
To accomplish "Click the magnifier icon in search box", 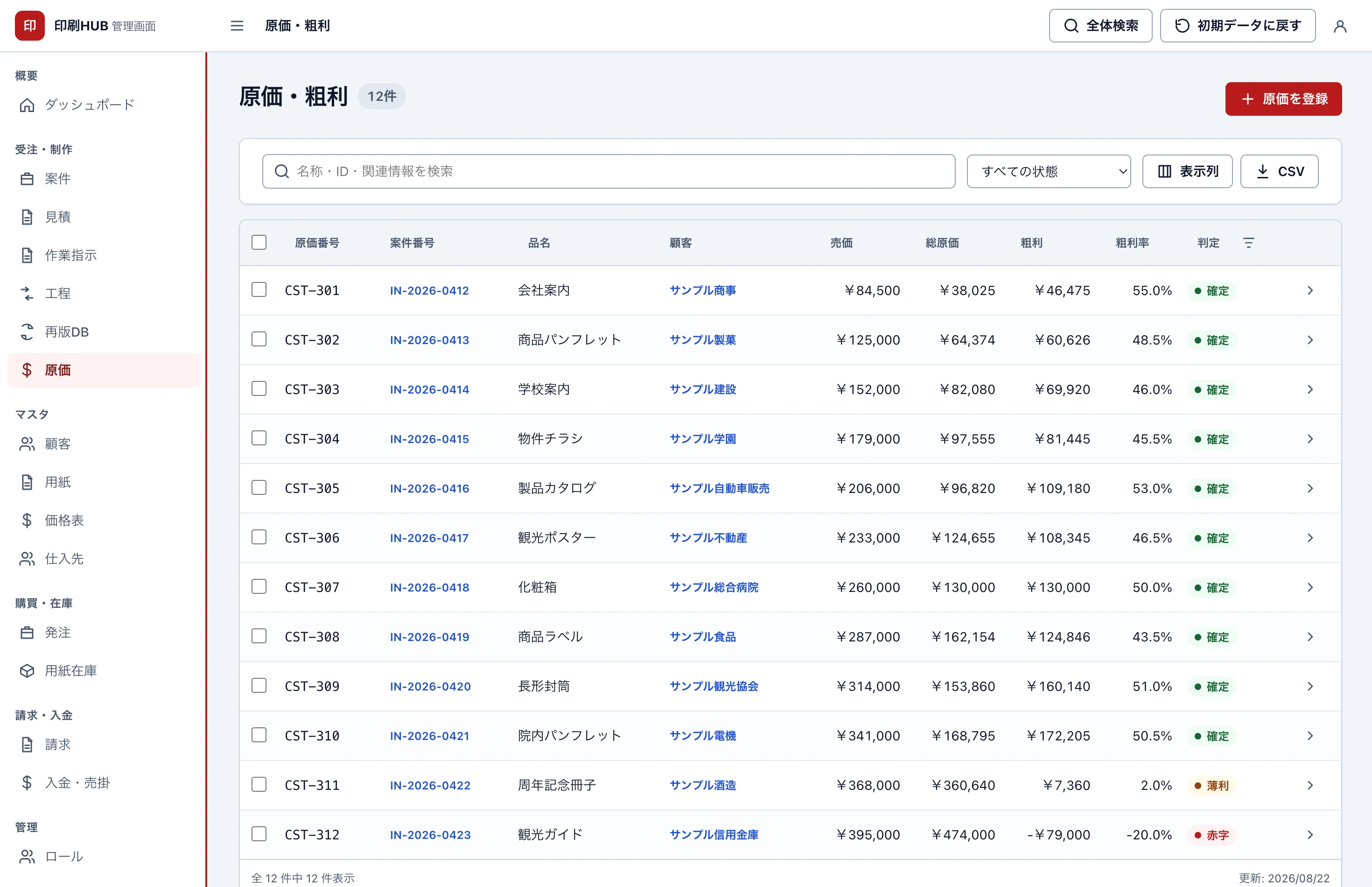I will click(281, 172).
